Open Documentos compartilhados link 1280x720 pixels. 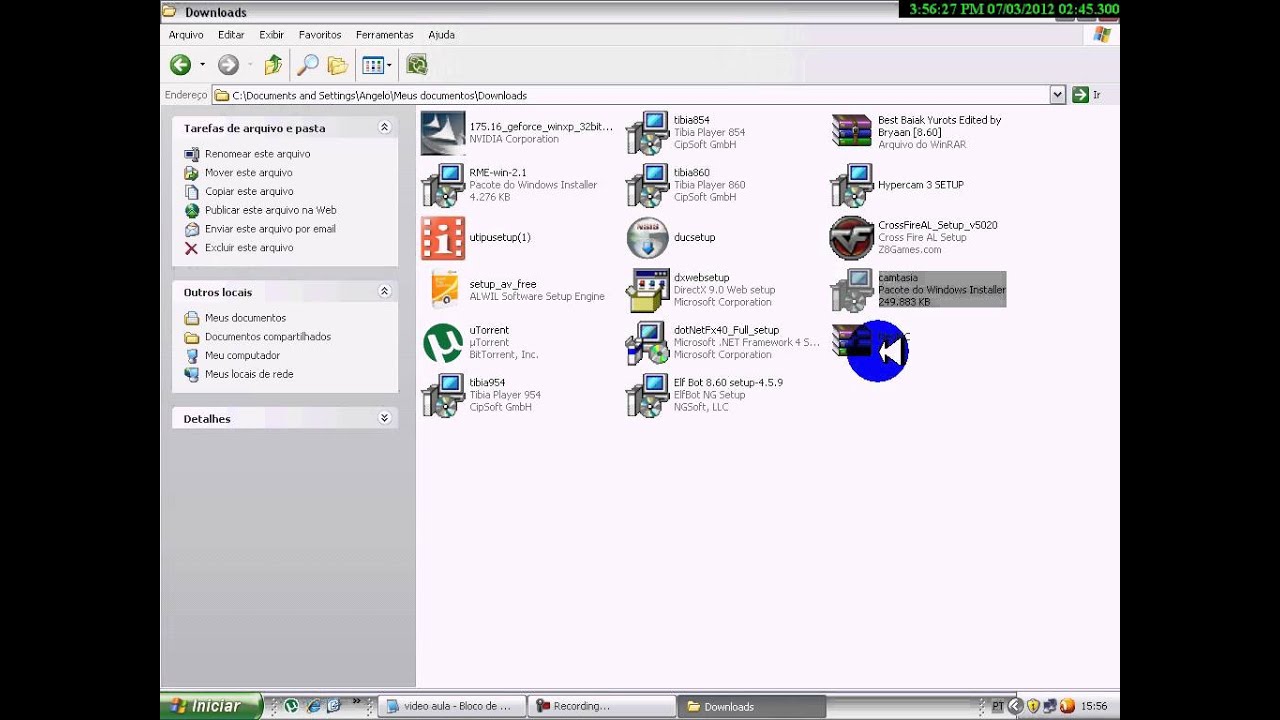[x=268, y=337]
